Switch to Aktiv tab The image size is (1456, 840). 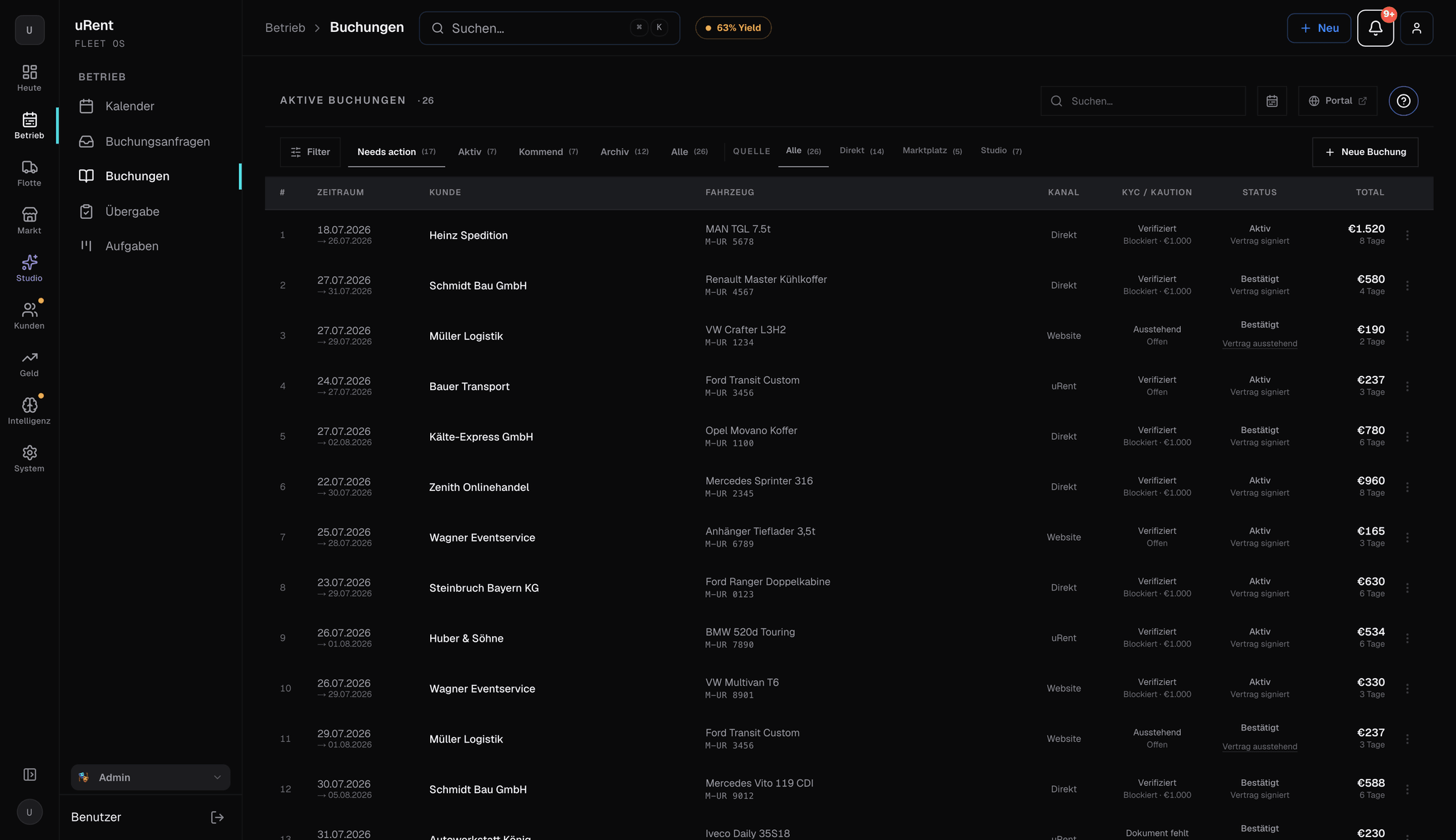[x=477, y=152]
